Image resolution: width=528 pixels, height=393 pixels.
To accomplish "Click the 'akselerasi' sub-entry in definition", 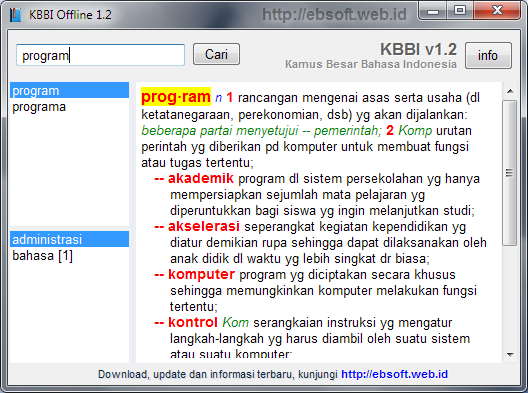I will pyautogui.click(x=204, y=226).
